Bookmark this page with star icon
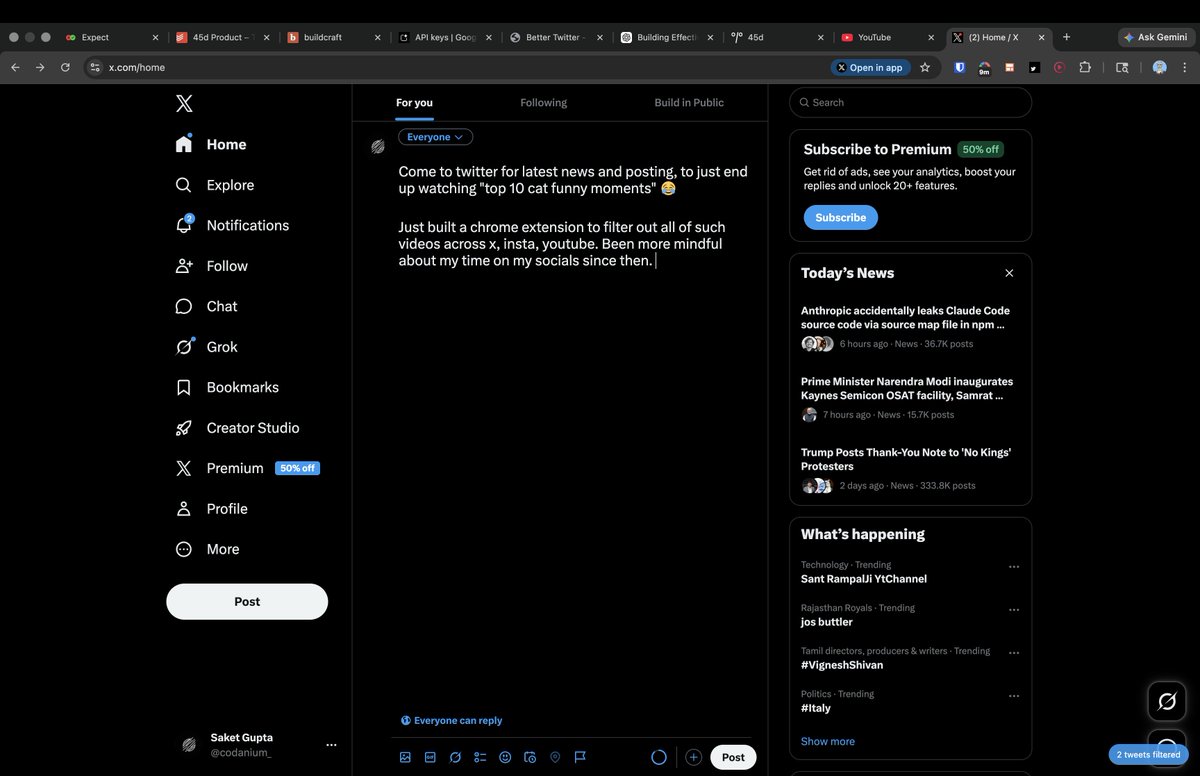Viewport: 1200px width, 776px height. tap(925, 67)
